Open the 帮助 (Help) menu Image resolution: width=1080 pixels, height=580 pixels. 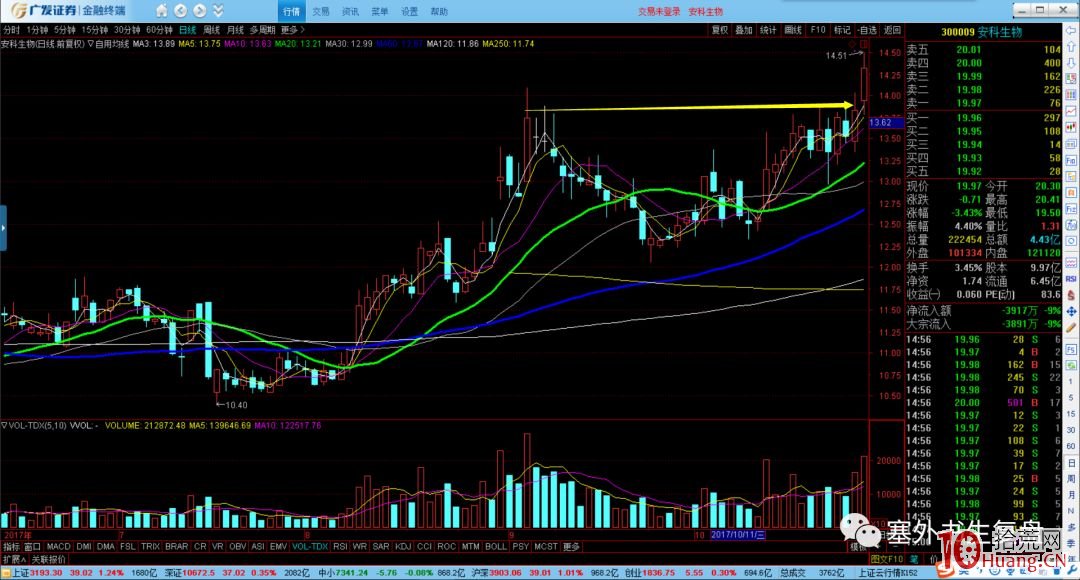click(x=439, y=11)
